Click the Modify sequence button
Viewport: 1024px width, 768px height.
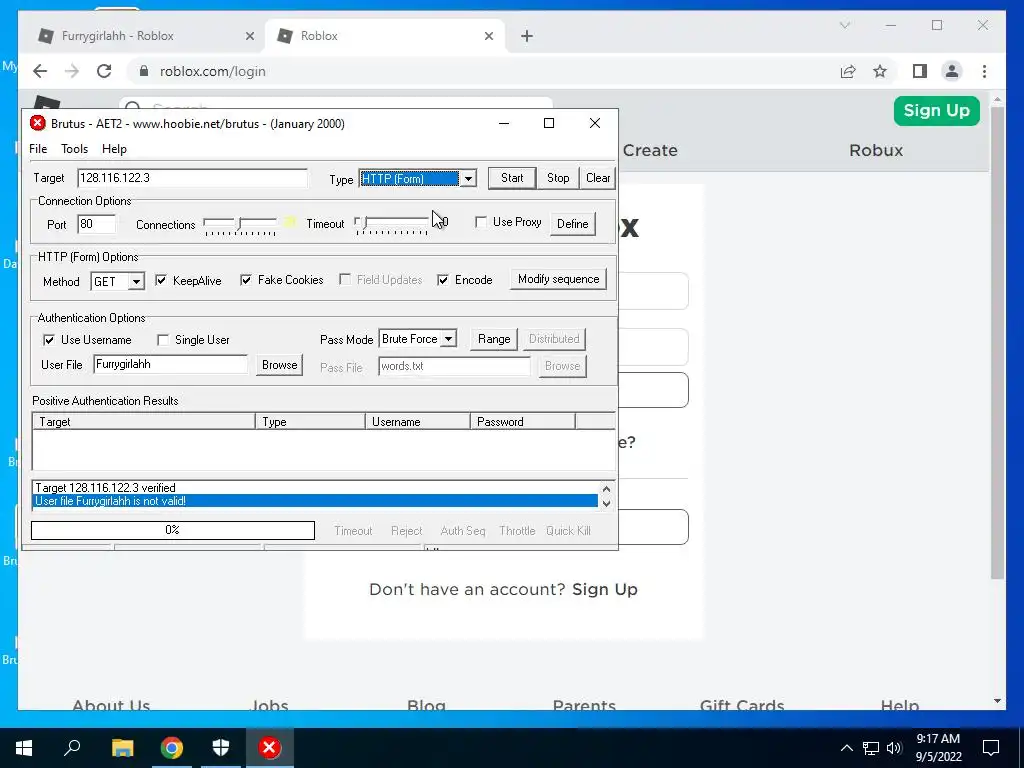[558, 279]
